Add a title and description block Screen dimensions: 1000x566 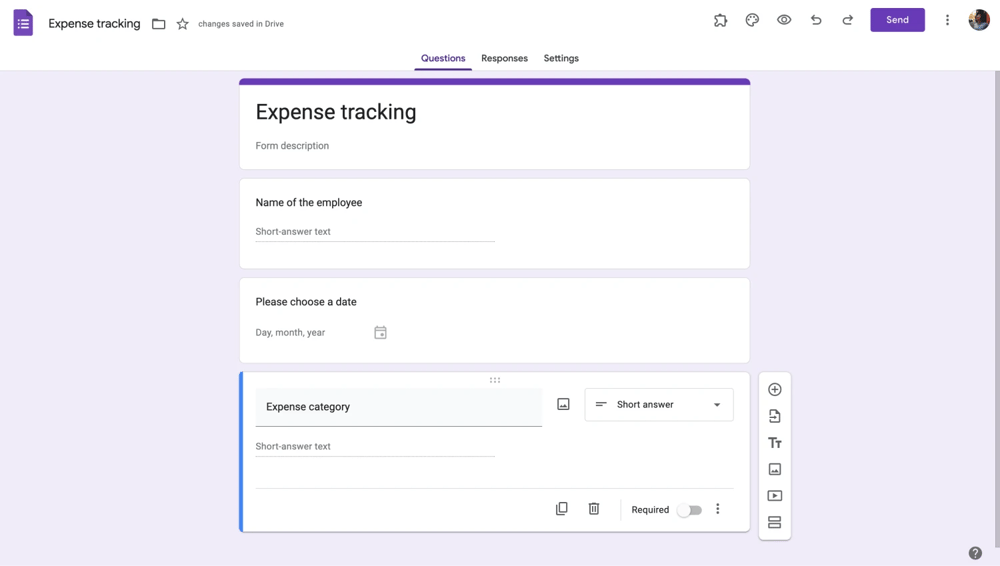tap(774, 443)
